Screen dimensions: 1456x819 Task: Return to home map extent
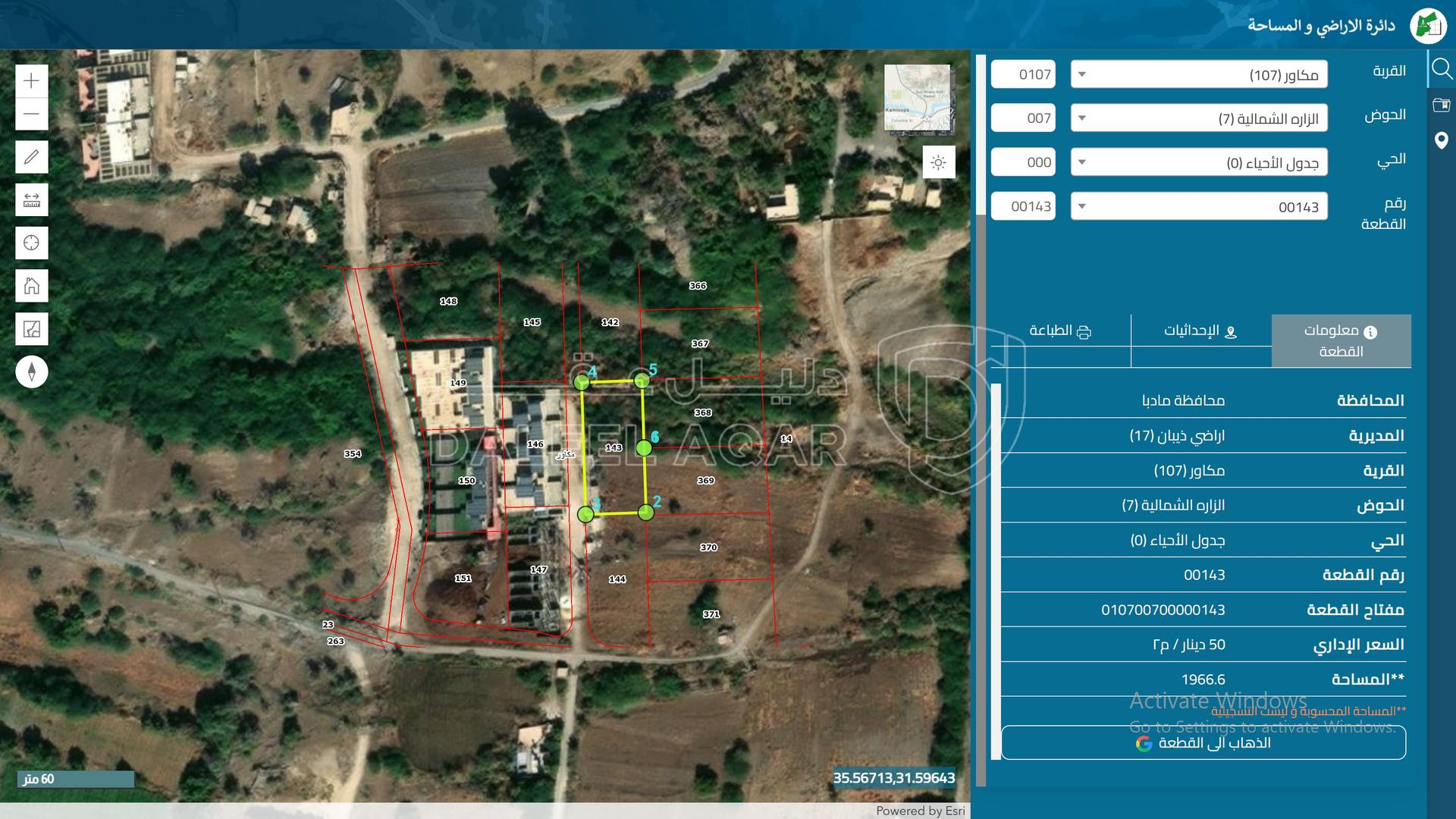point(31,286)
